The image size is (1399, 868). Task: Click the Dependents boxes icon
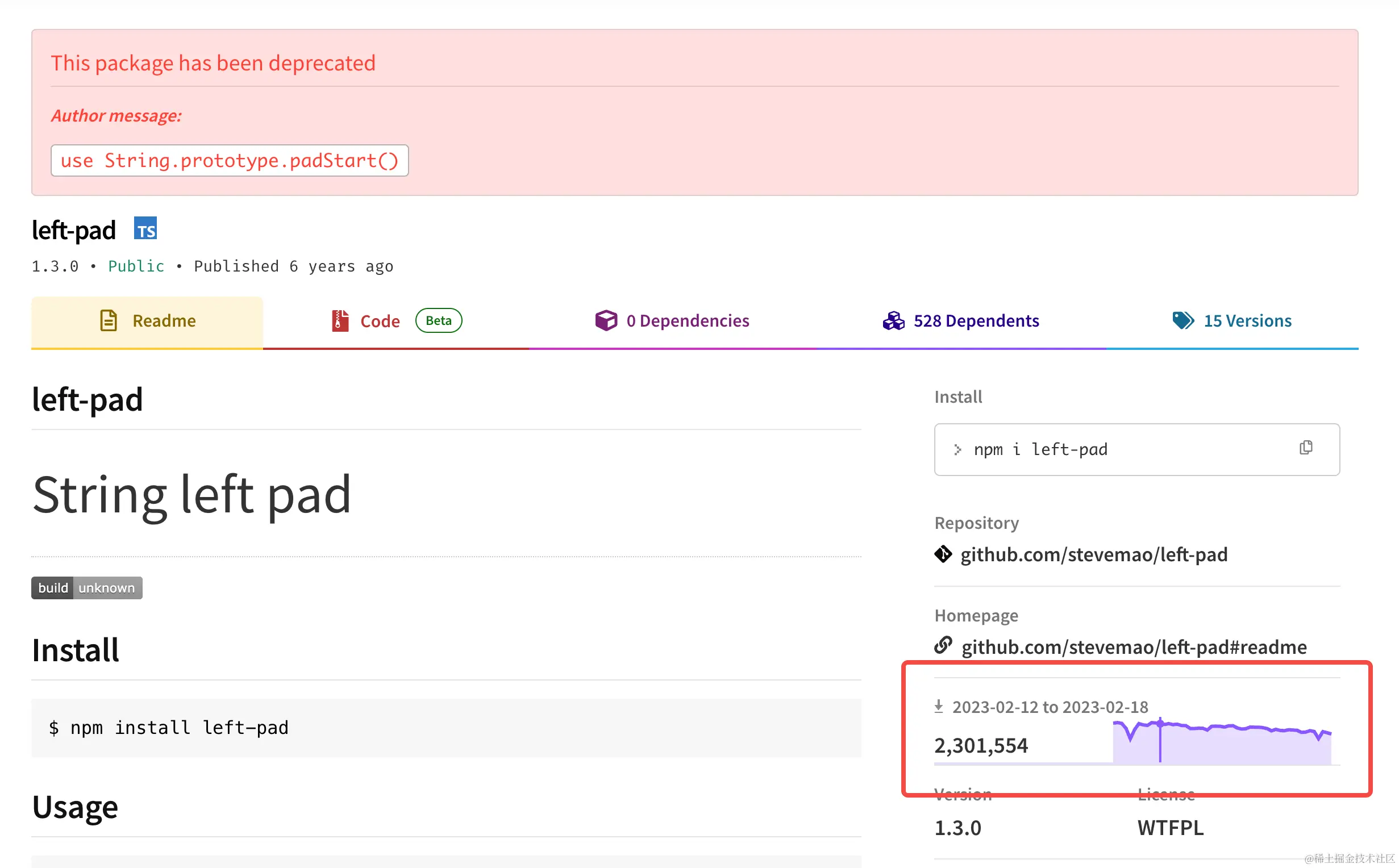893,320
